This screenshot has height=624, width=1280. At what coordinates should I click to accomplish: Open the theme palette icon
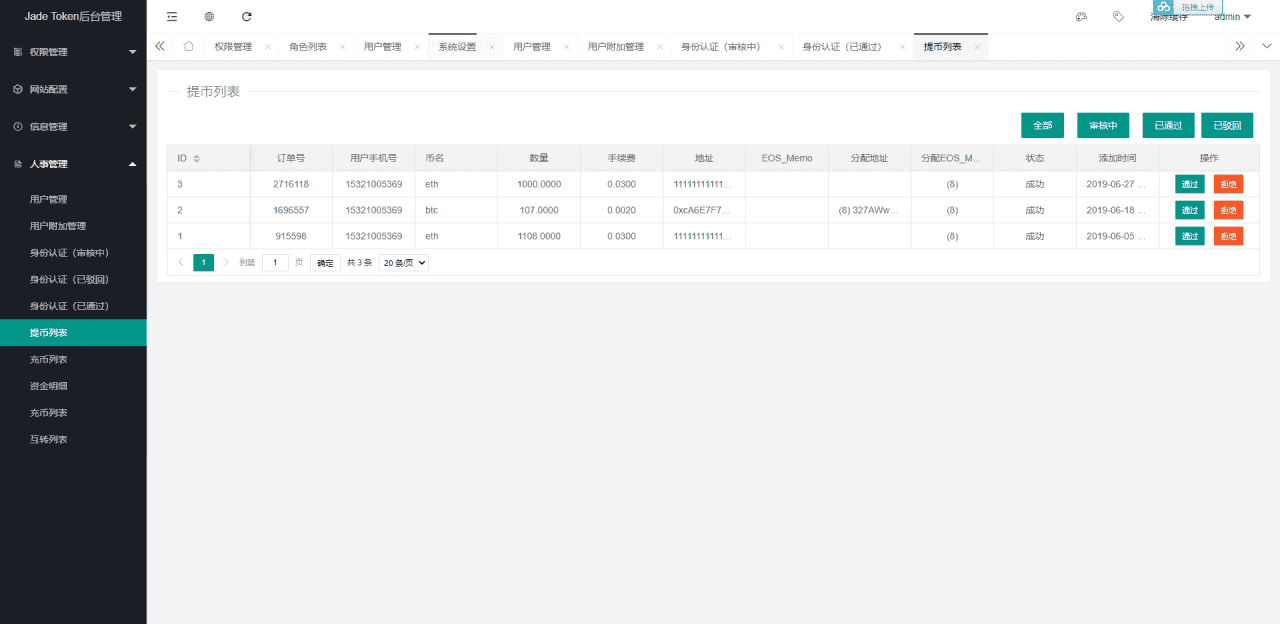tap(1081, 17)
